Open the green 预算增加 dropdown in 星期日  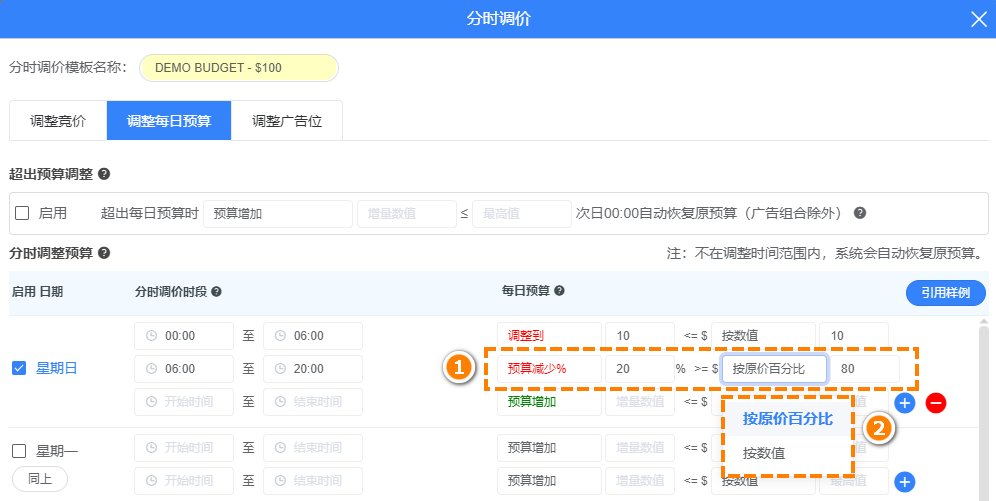[x=549, y=402]
